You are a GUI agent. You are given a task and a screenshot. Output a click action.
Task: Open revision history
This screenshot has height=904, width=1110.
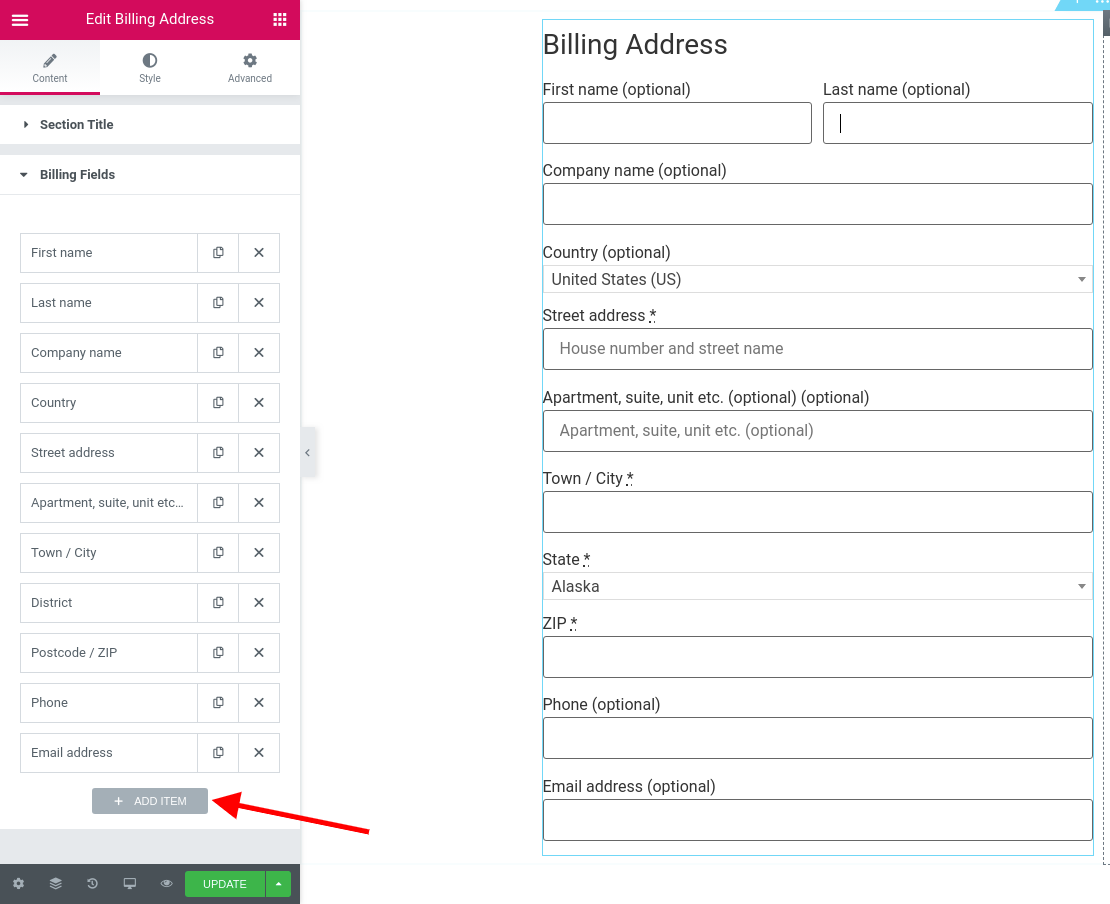(x=92, y=883)
